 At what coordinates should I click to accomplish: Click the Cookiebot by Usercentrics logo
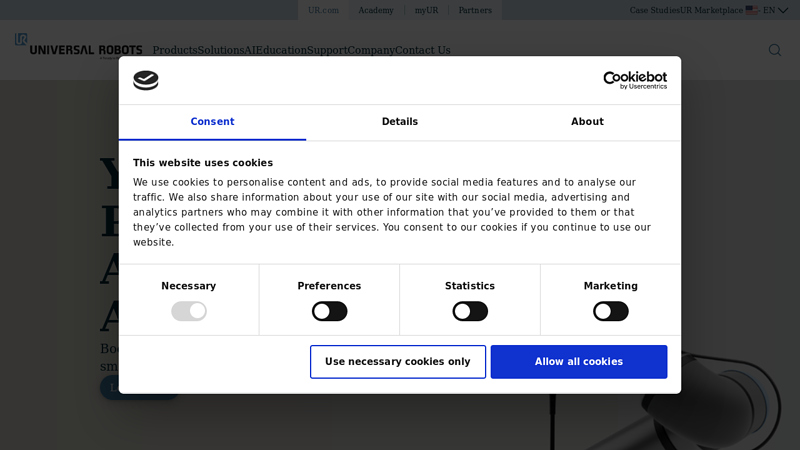[635, 80]
